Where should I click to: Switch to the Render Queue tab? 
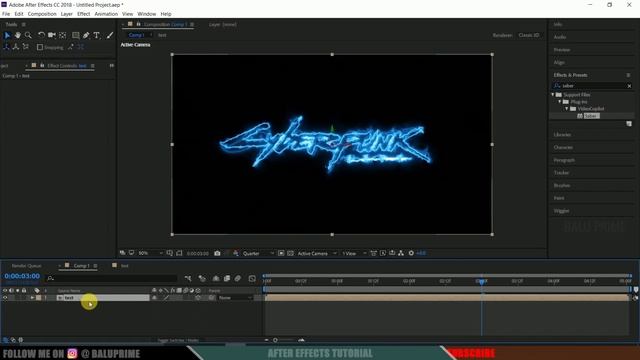pos(27,266)
